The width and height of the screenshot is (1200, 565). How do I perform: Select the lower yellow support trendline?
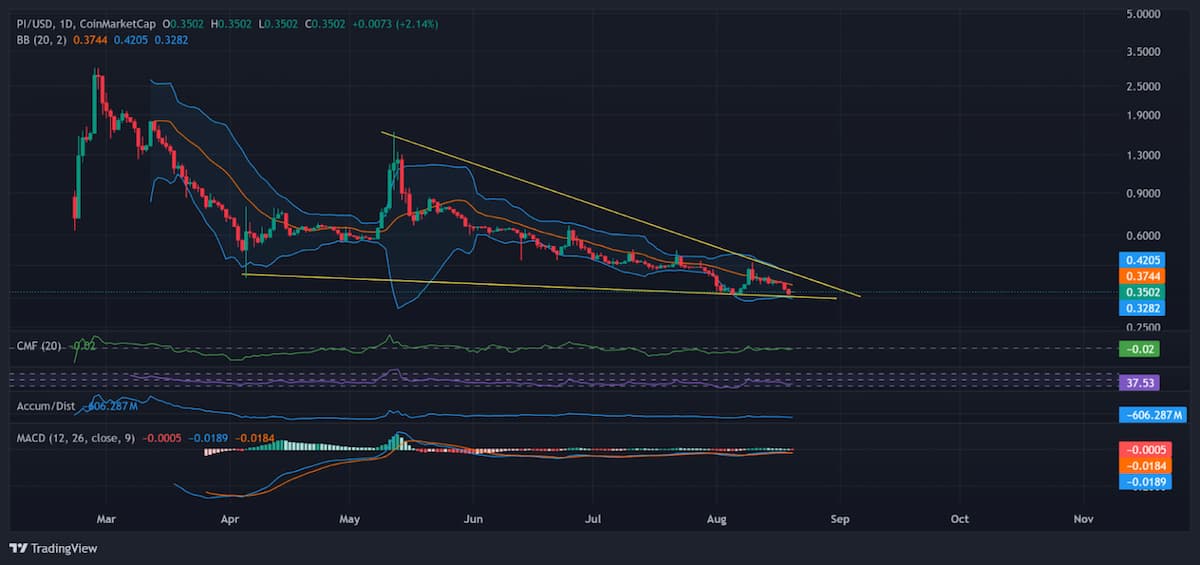540,286
